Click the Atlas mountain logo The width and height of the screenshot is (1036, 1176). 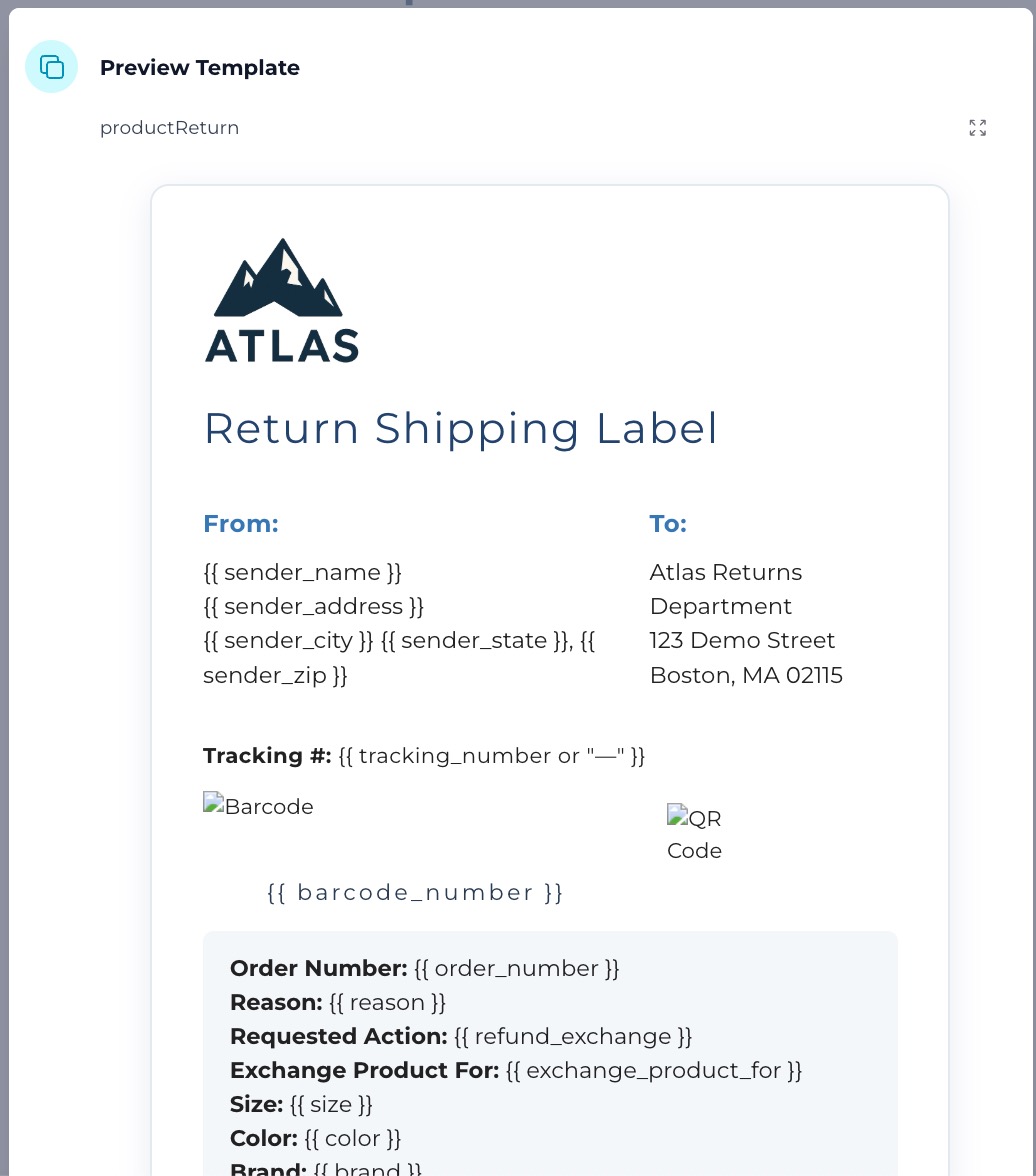point(281,301)
